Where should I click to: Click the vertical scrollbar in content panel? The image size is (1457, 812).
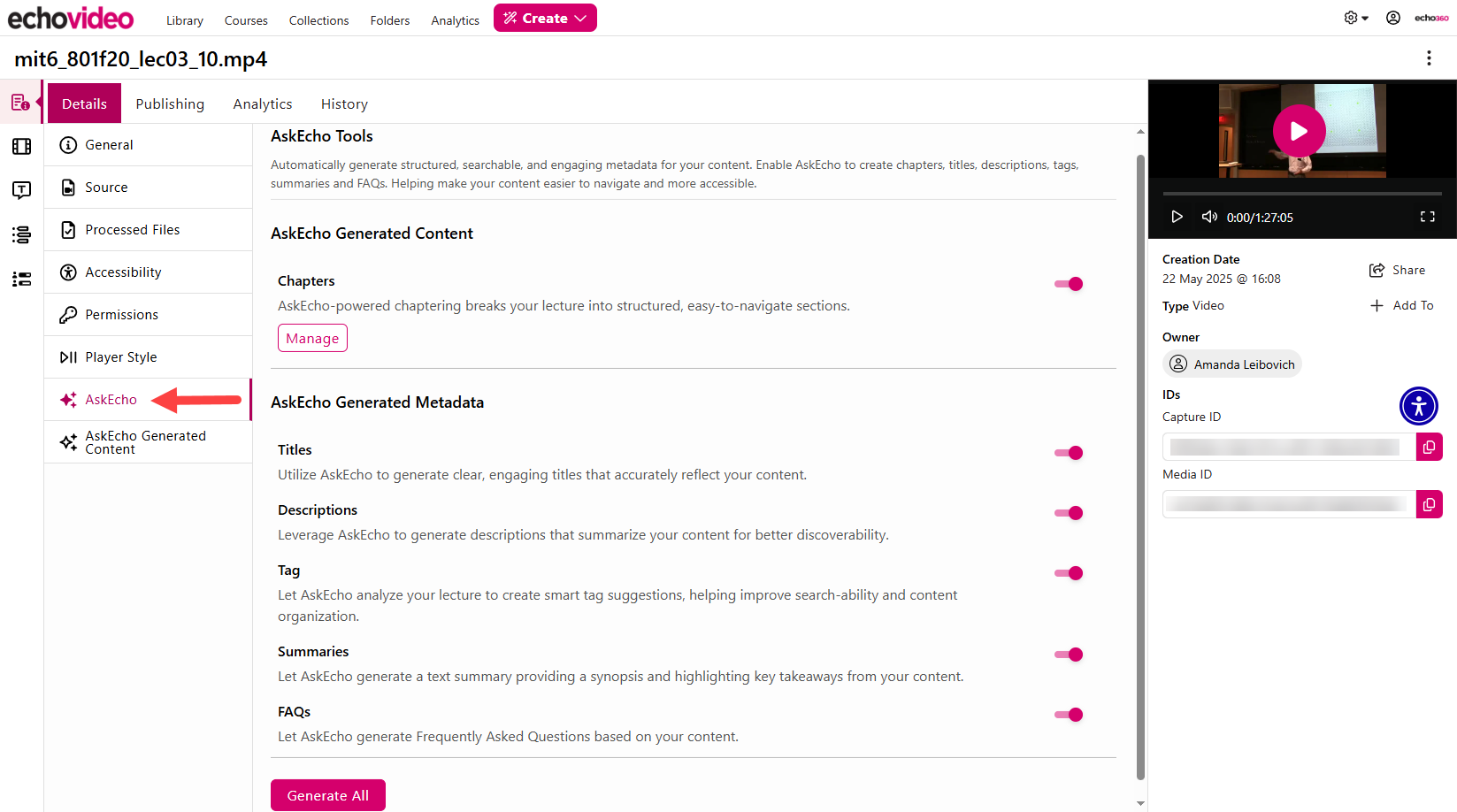coord(1140,467)
